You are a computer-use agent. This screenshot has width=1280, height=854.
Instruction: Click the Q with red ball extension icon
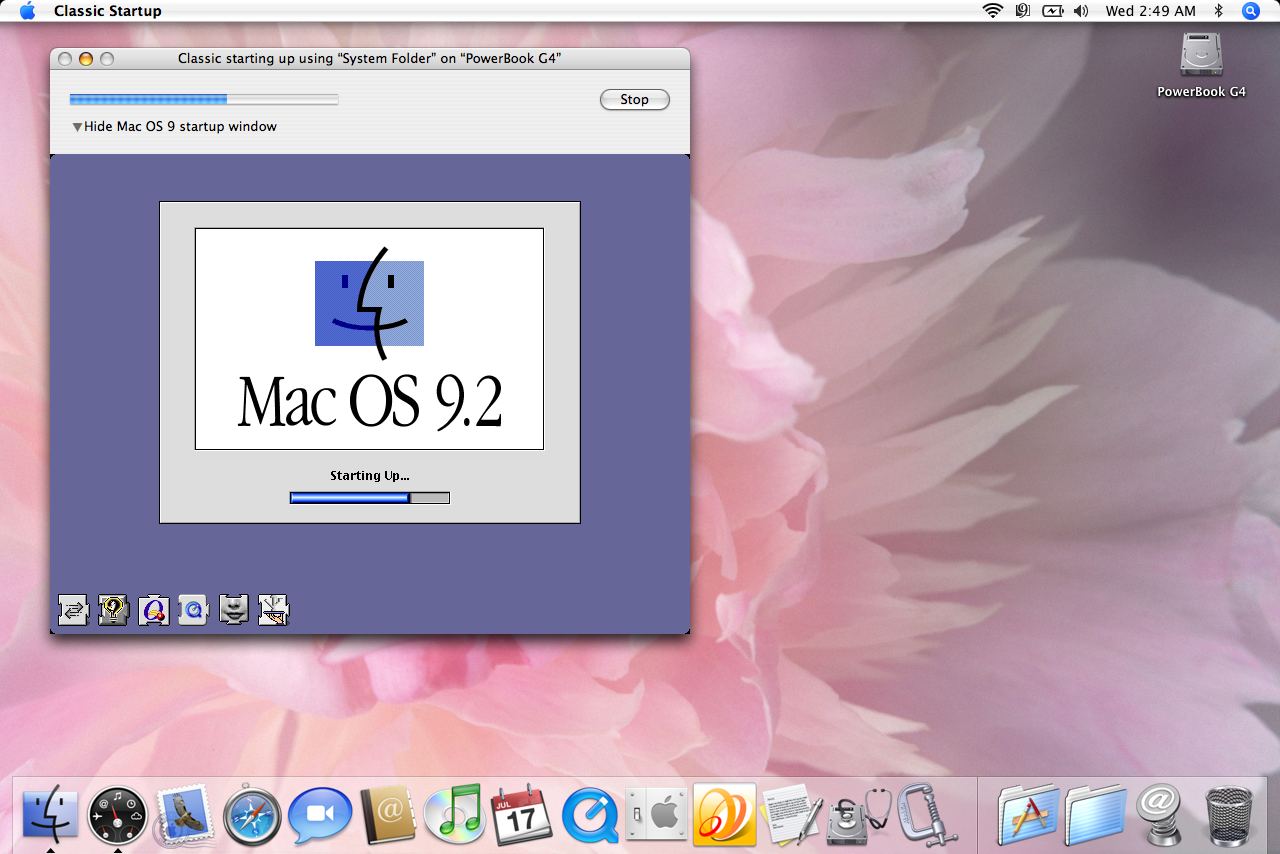153,610
